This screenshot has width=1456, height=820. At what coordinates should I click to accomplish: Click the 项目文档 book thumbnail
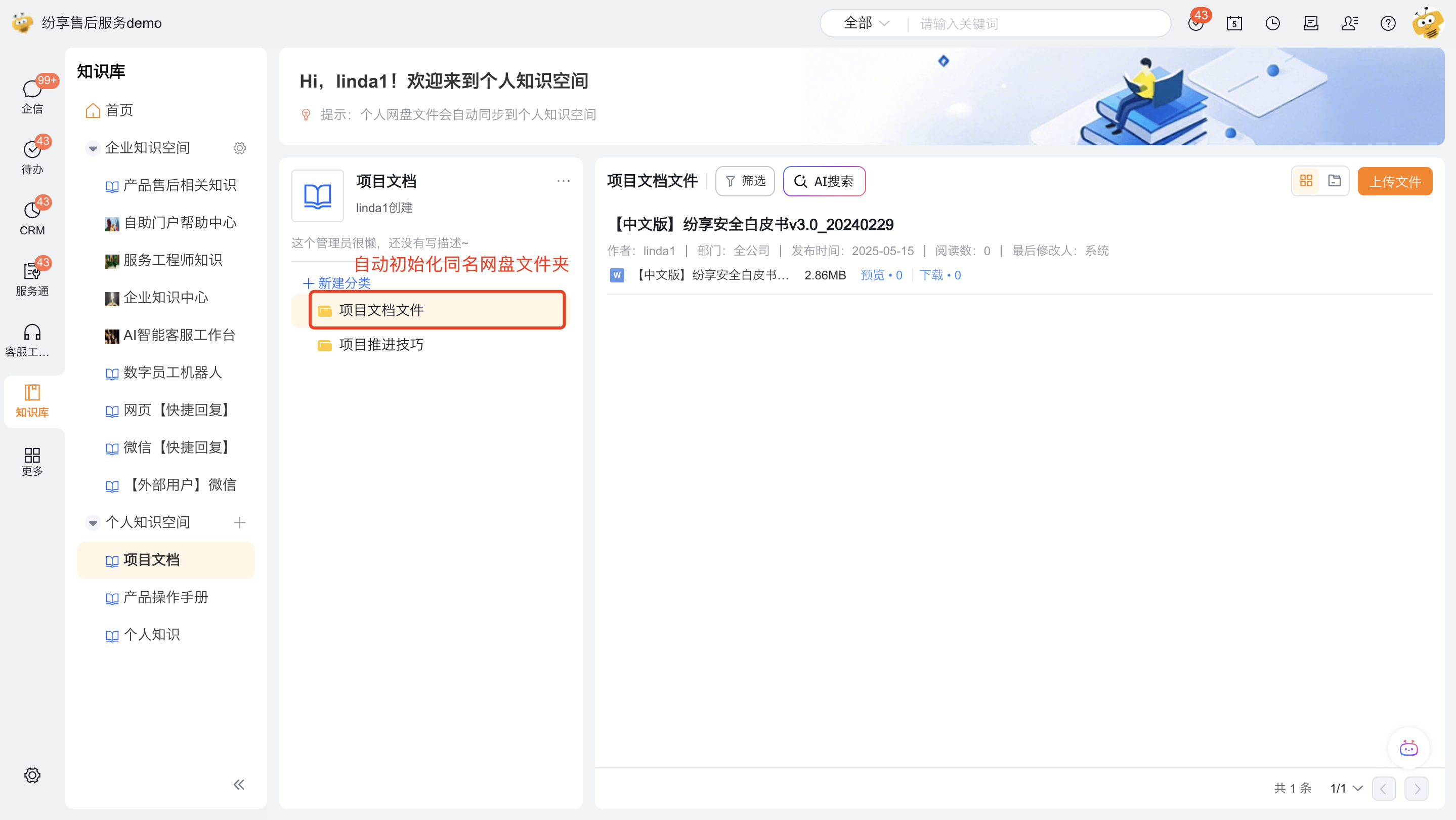(x=317, y=196)
